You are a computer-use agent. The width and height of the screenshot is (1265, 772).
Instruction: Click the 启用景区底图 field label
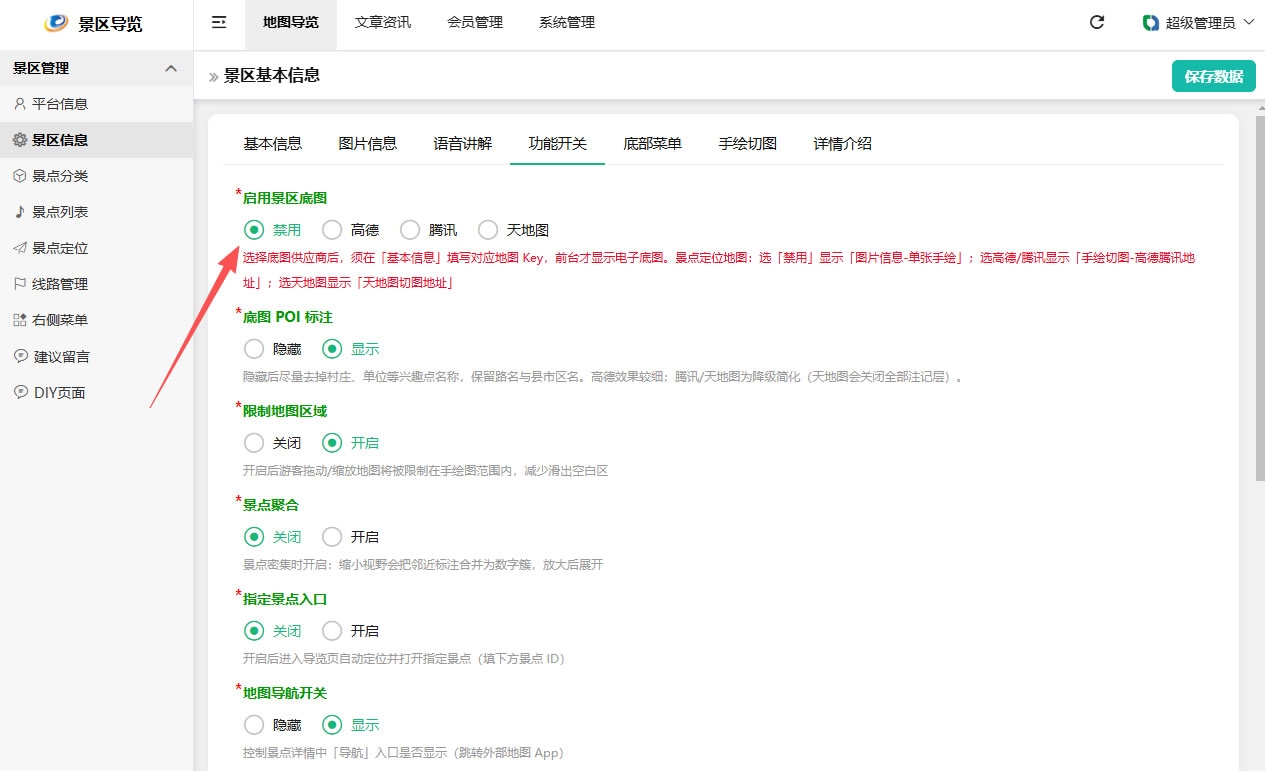pyautogui.click(x=285, y=199)
